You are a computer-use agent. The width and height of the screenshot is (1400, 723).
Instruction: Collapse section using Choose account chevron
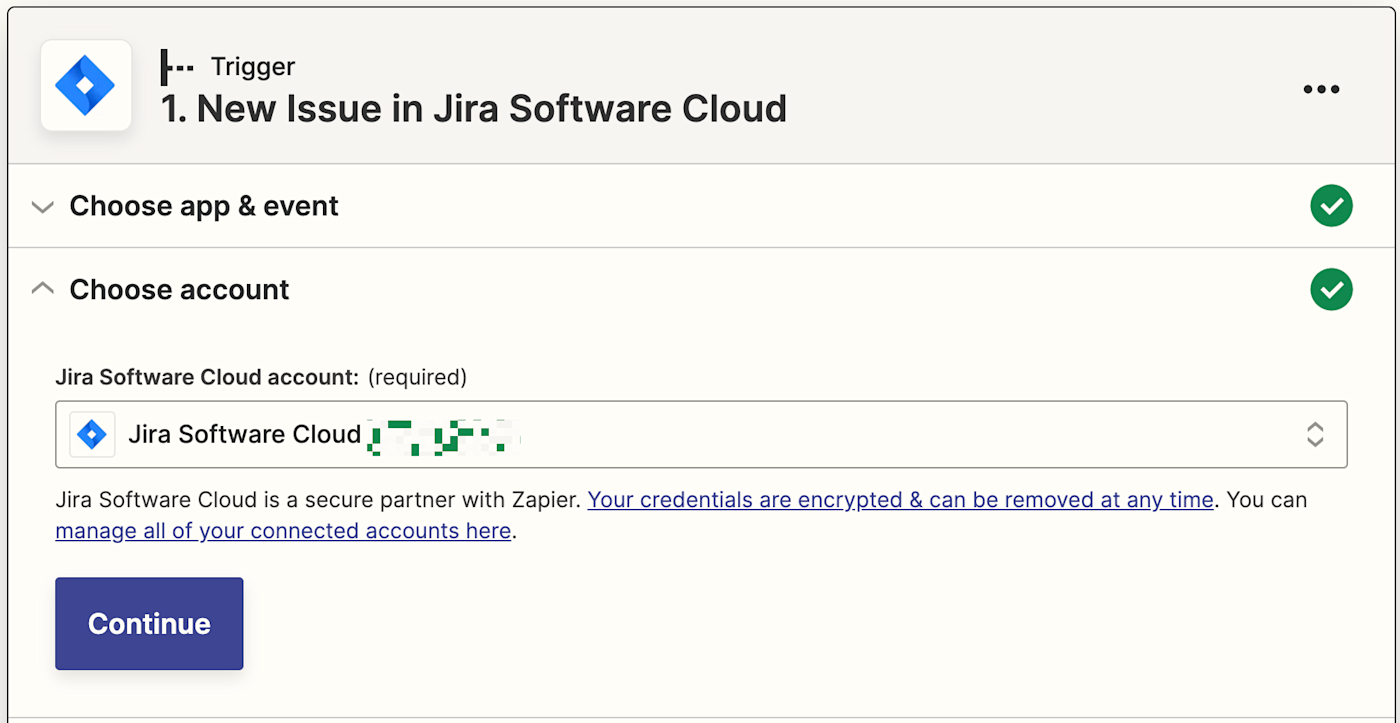pyautogui.click(x=42, y=290)
